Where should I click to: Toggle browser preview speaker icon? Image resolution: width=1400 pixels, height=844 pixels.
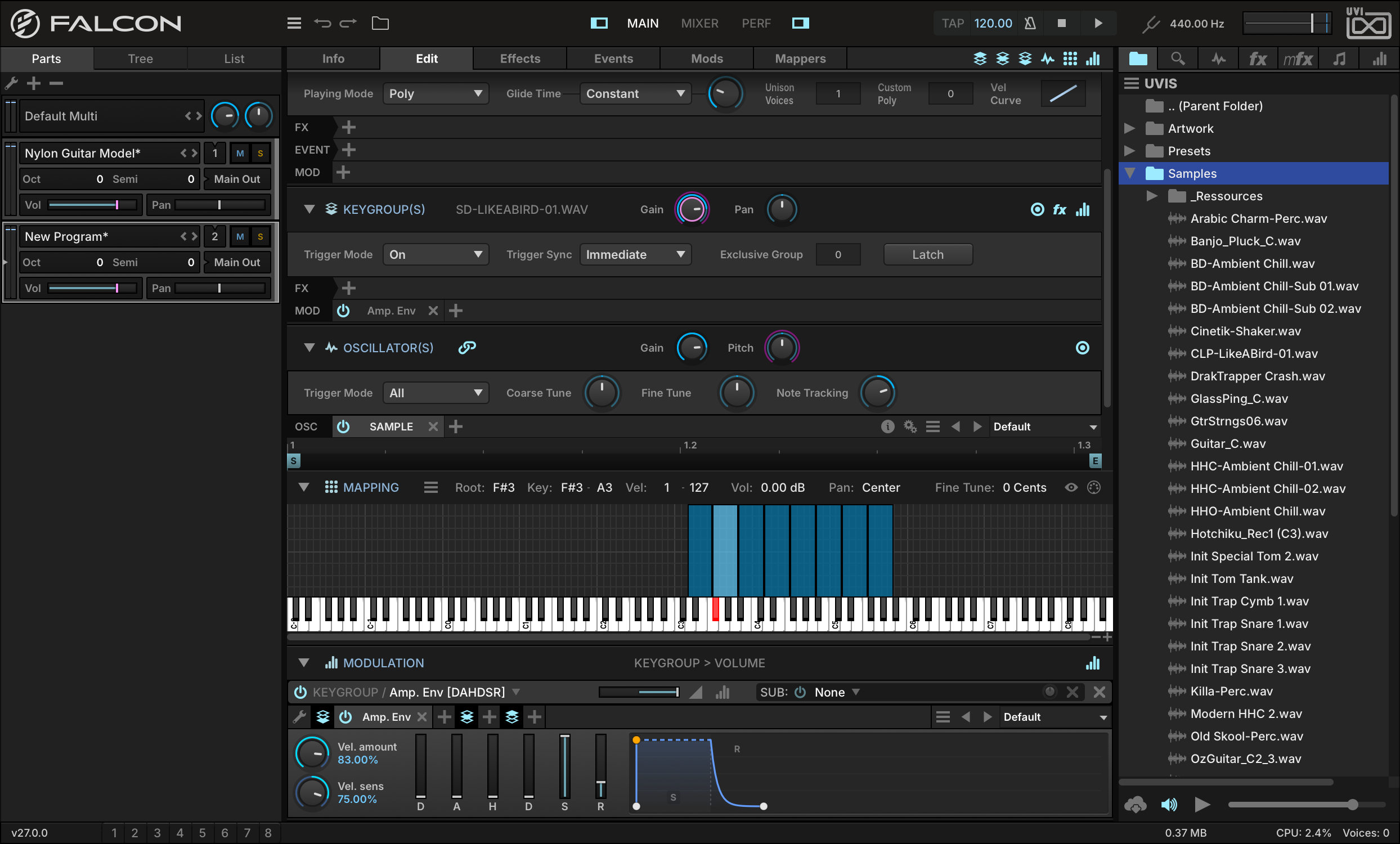pyautogui.click(x=1169, y=804)
